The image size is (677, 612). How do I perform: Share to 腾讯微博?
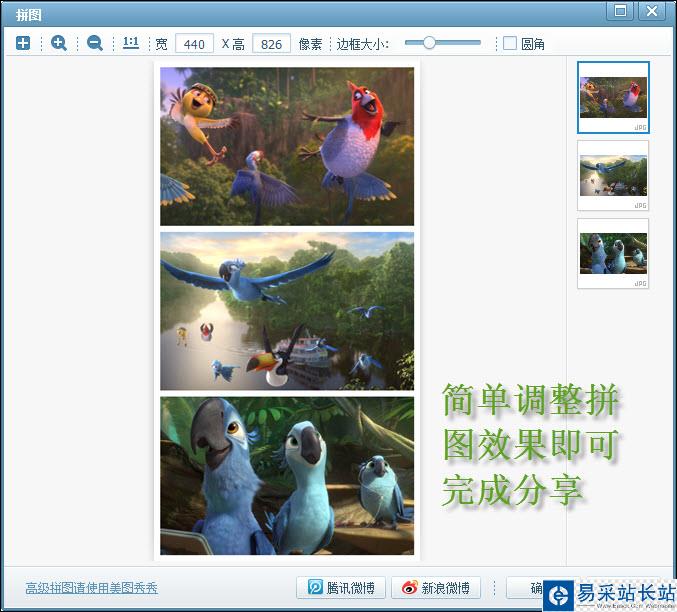click(x=341, y=587)
